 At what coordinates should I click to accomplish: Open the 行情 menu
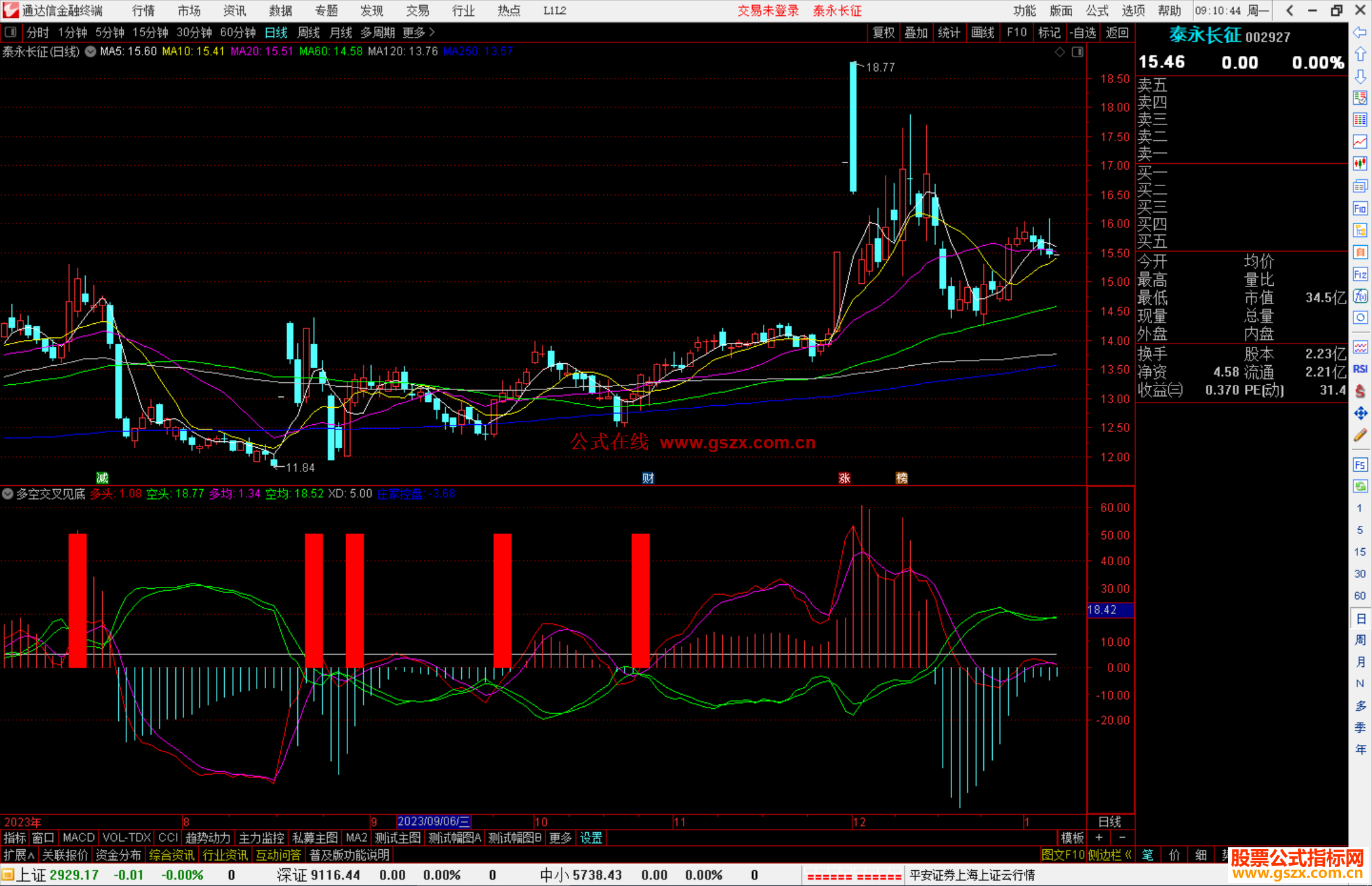[143, 11]
